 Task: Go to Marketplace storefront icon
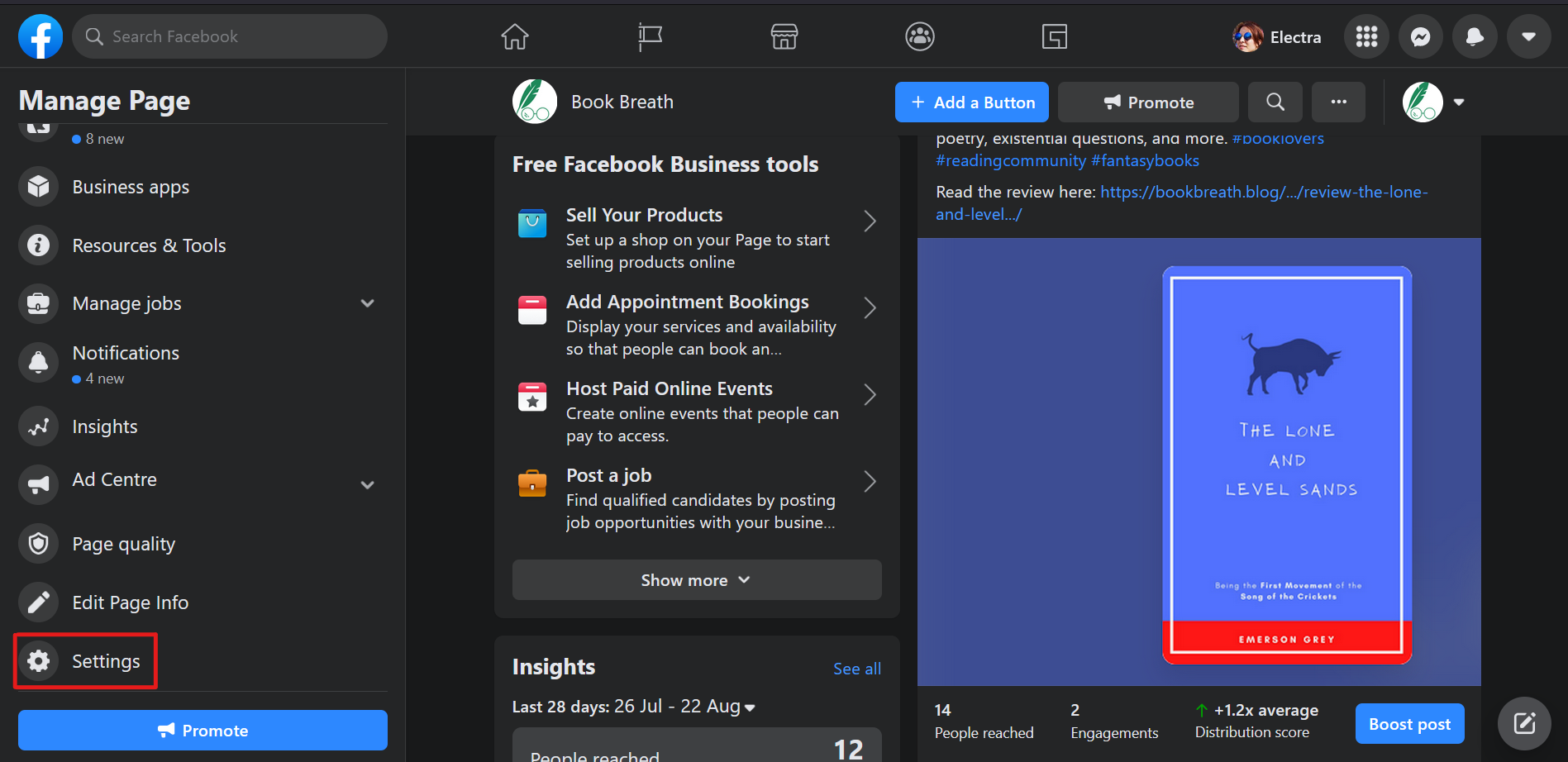point(784,36)
